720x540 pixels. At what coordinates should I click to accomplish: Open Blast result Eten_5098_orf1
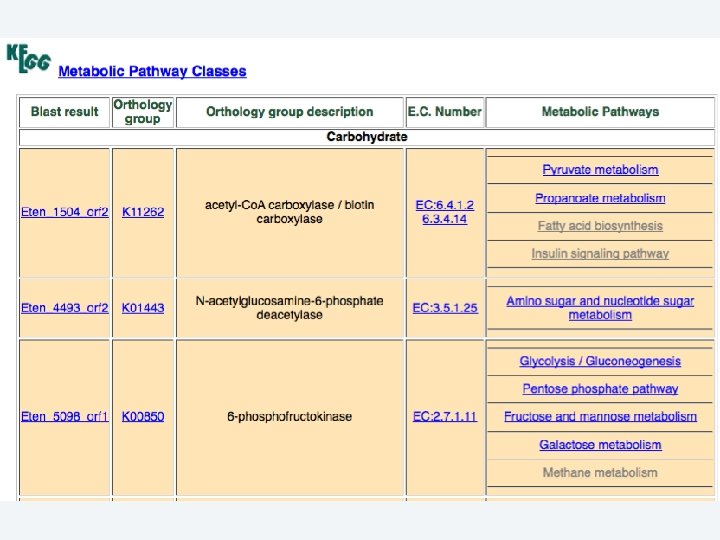click(65, 416)
